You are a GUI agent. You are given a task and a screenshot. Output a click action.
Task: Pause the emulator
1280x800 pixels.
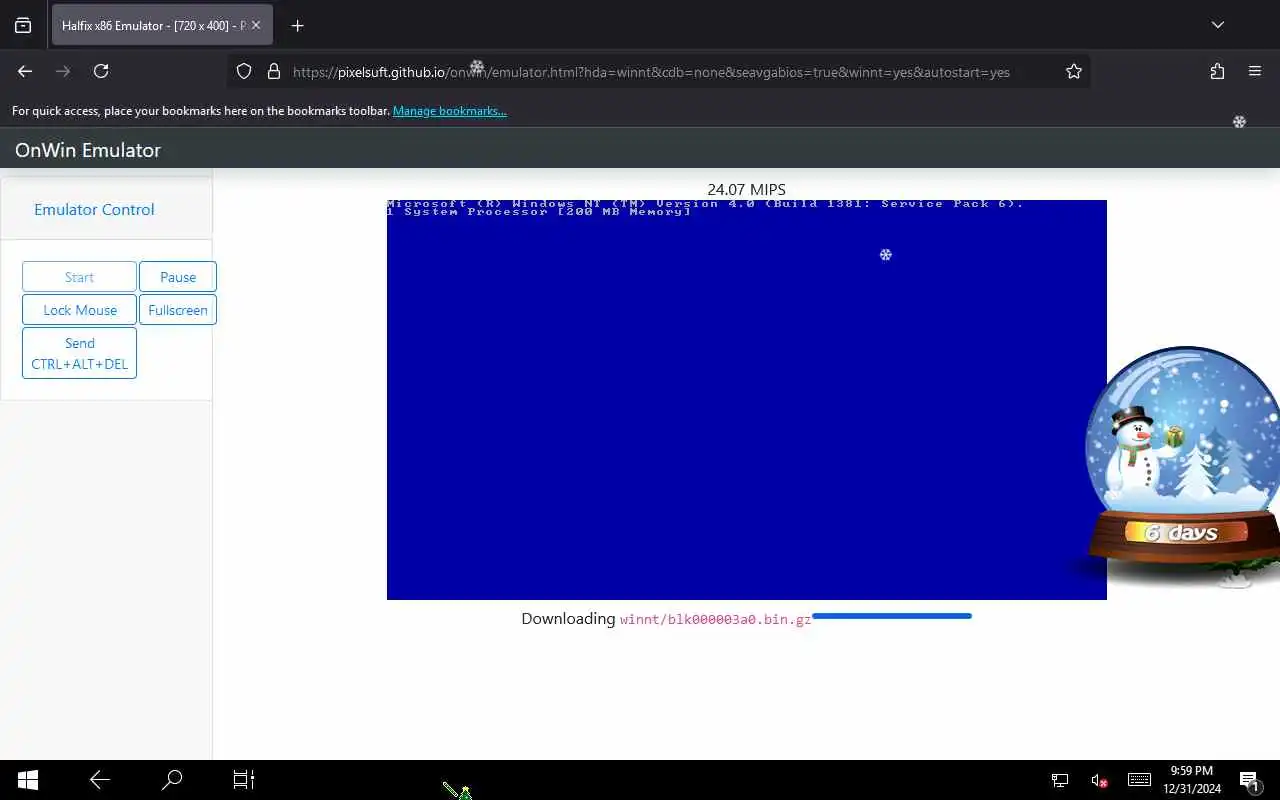[x=178, y=277]
